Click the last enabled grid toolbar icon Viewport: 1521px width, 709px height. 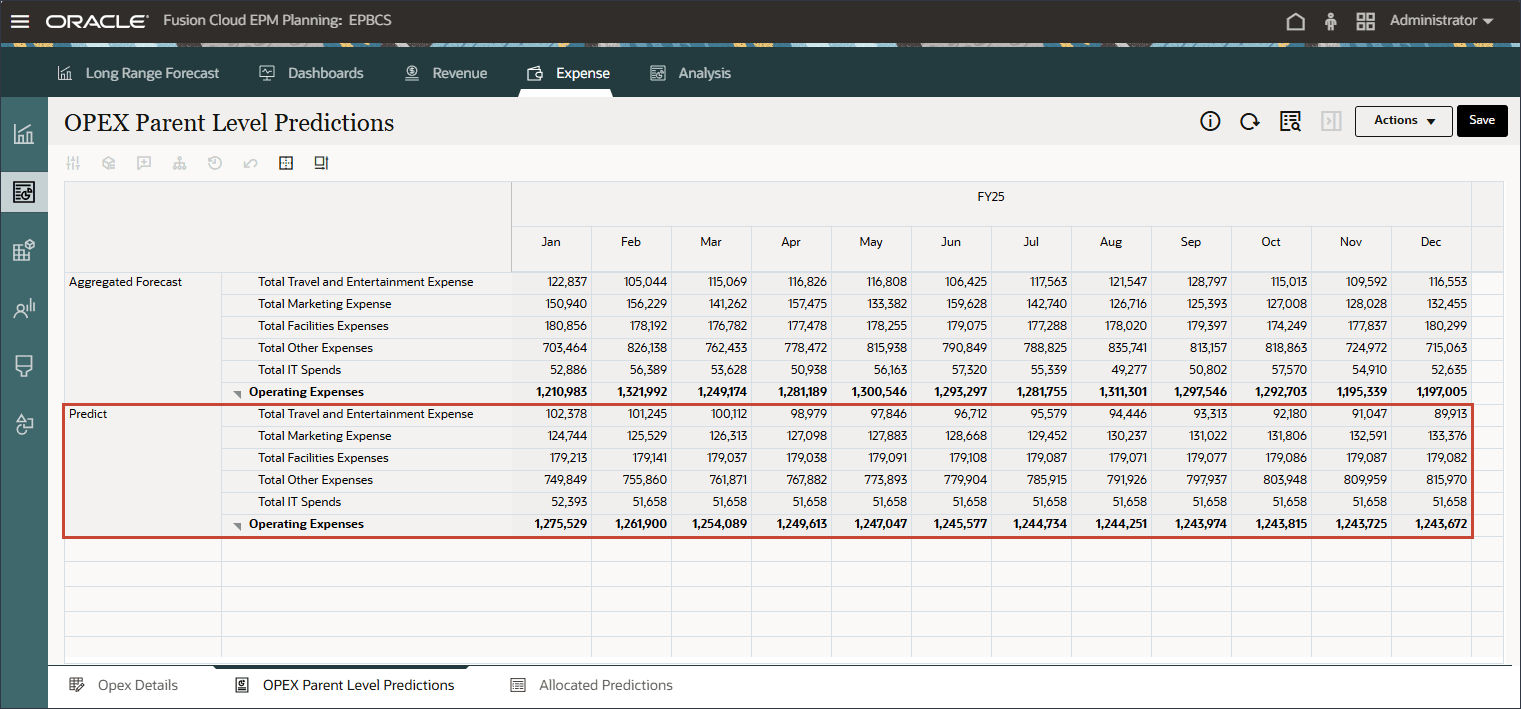pos(321,163)
